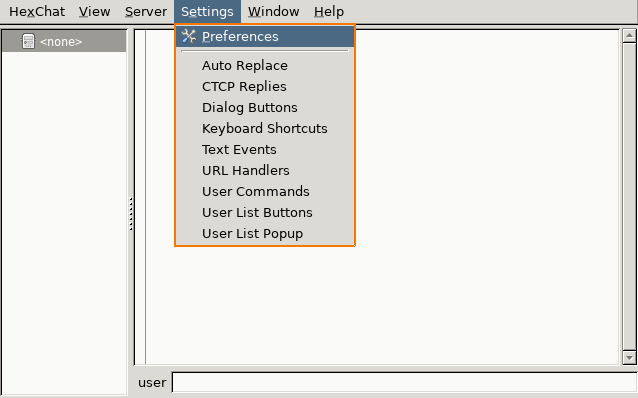The height and width of the screenshot is (398, 638).
Task: Click the server icon beside <none>
Action: [x=28, y=41]
